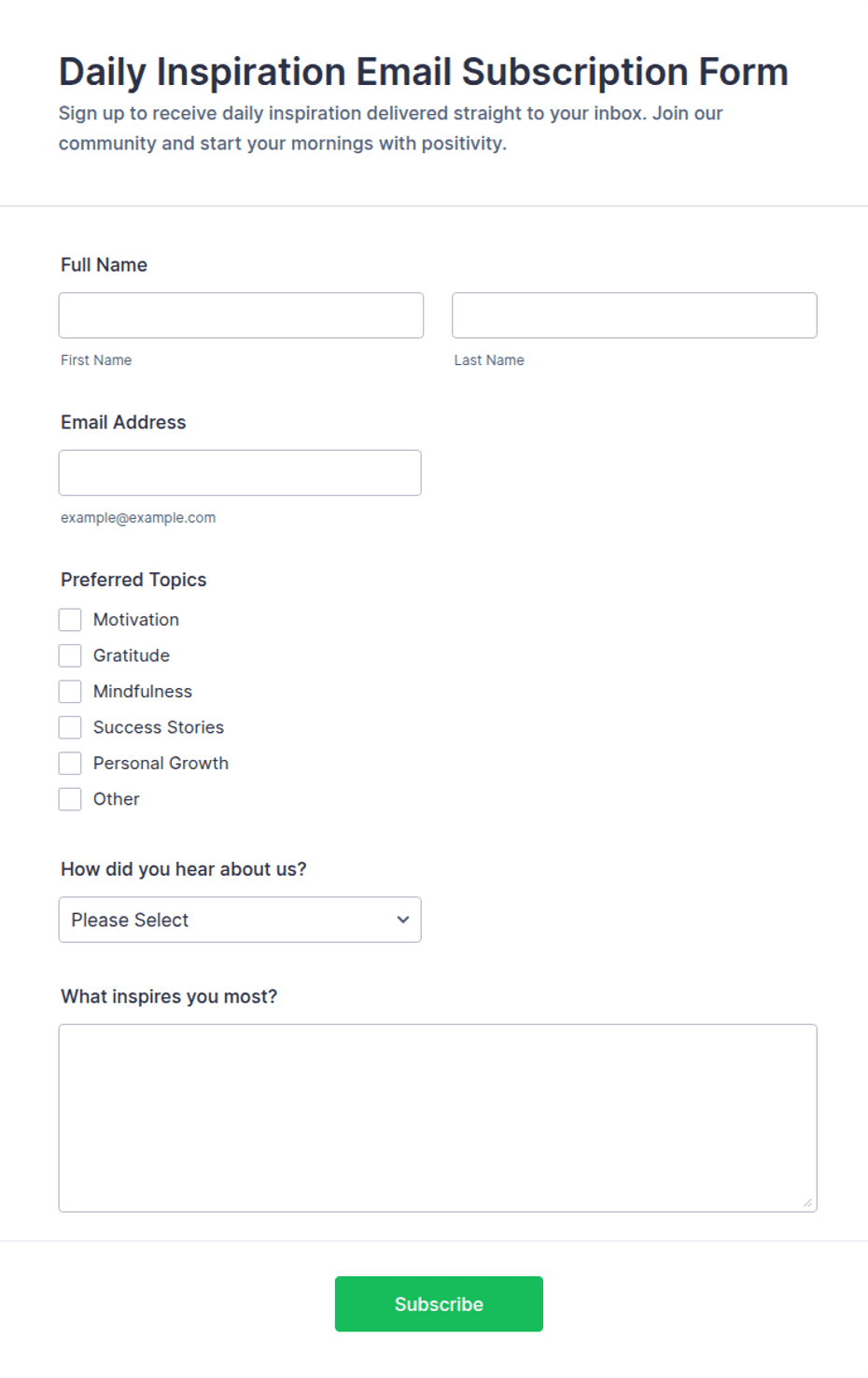Click the Email Address input field
Image resolution: width=868 pixels, height=1378 pixels.
[x=240, y=473]
